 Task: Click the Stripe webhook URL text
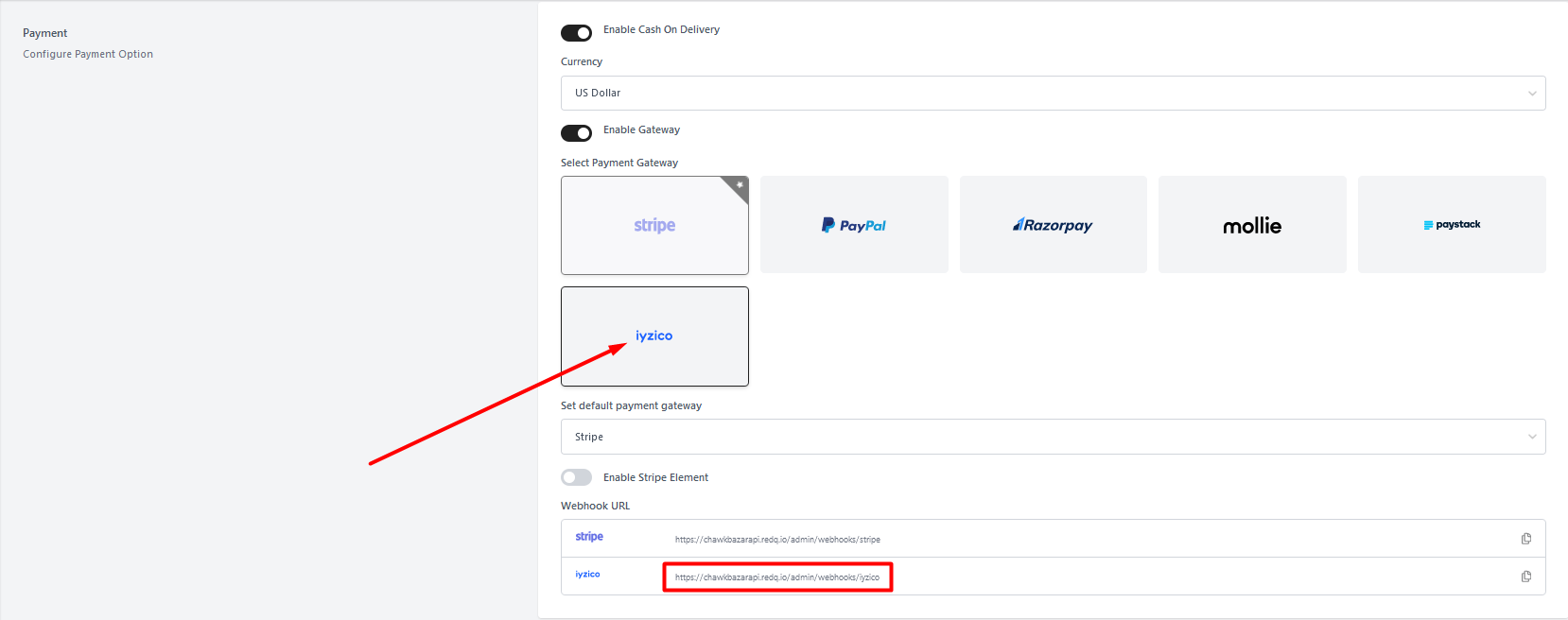click(777, 540)
